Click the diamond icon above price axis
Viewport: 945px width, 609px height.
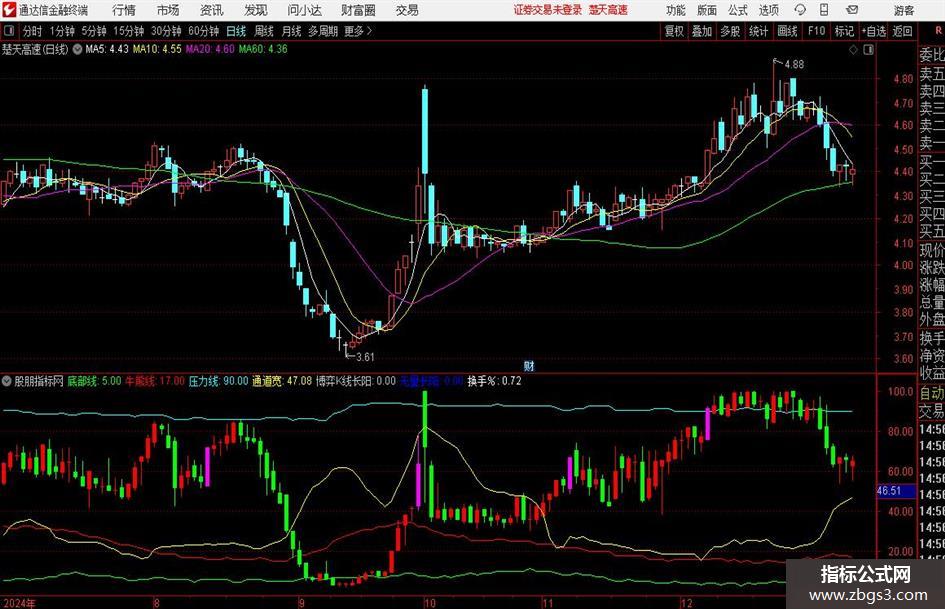(853, 50)
